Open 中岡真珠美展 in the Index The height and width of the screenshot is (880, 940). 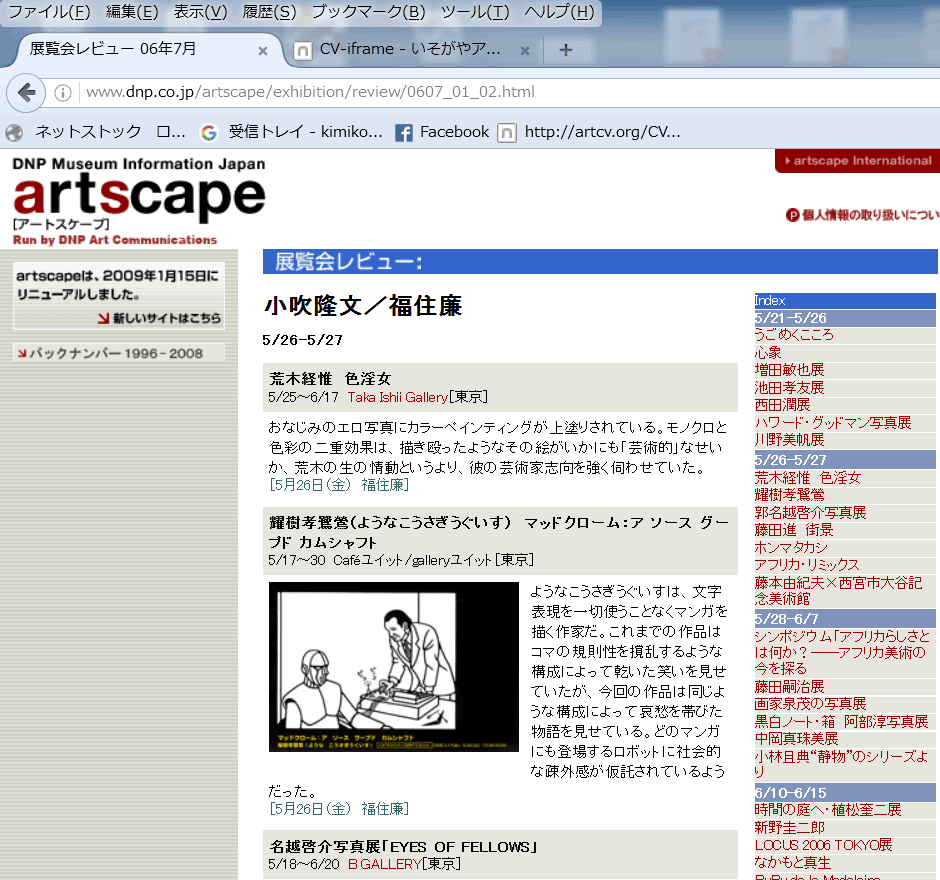click(796, 739)
